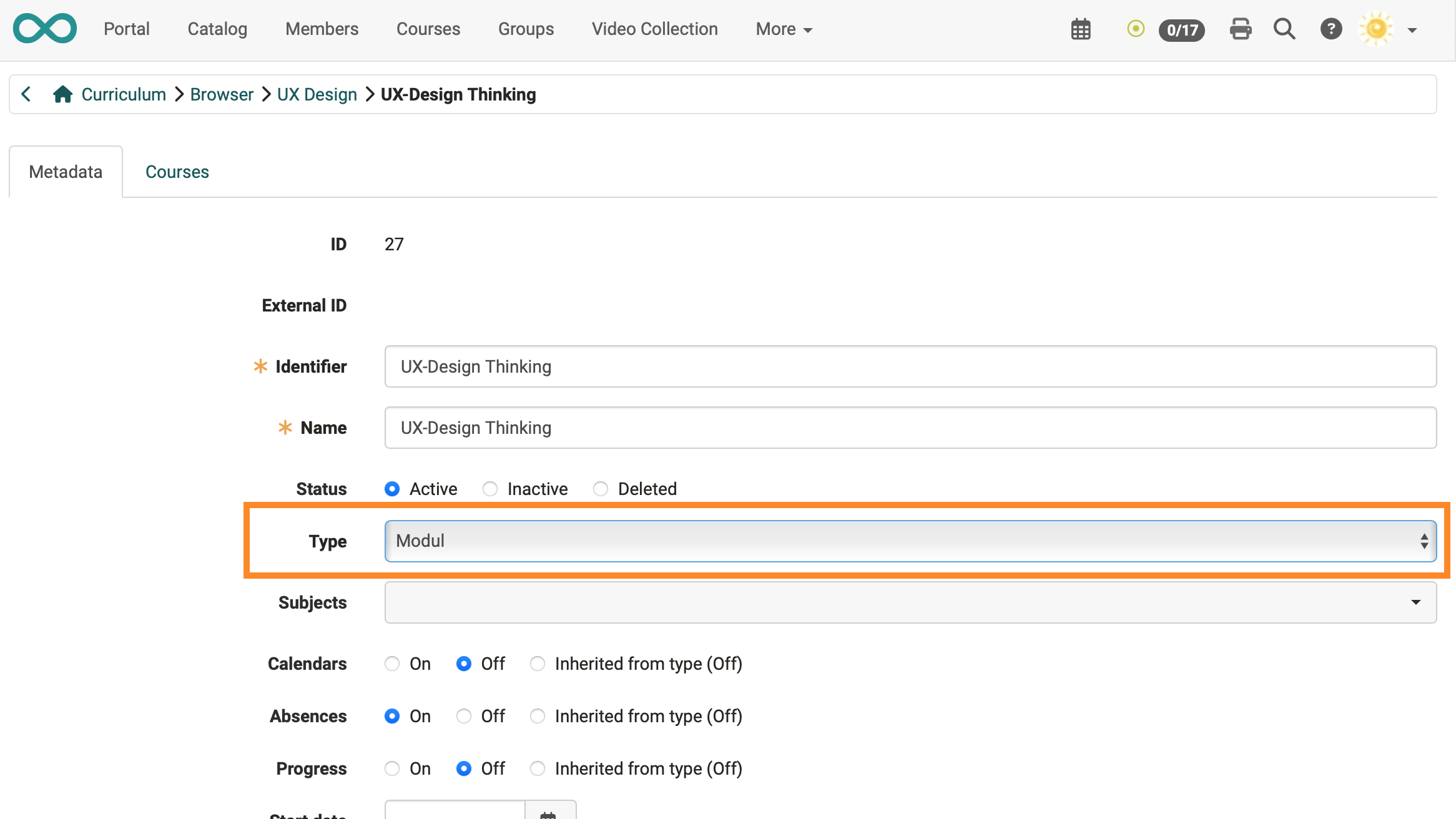Turn Calendars On
Viewport: 1456px width, 819px height.
pos(392,664)
